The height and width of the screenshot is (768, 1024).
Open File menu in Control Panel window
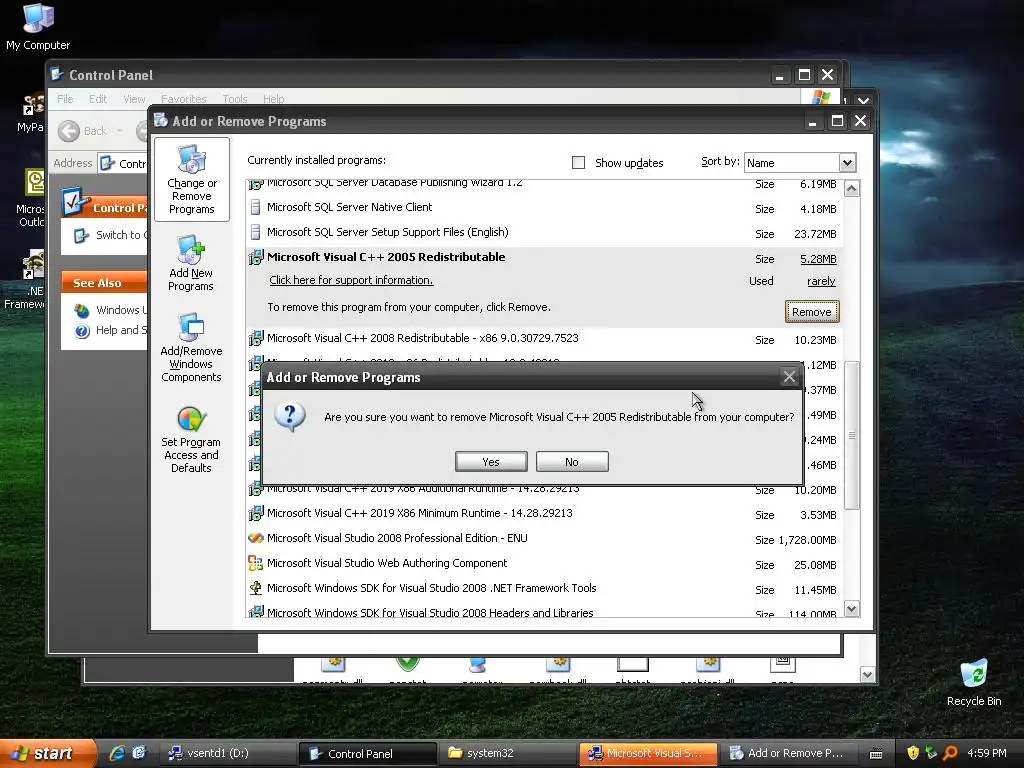pyautogui.click(x=65, y=99)
